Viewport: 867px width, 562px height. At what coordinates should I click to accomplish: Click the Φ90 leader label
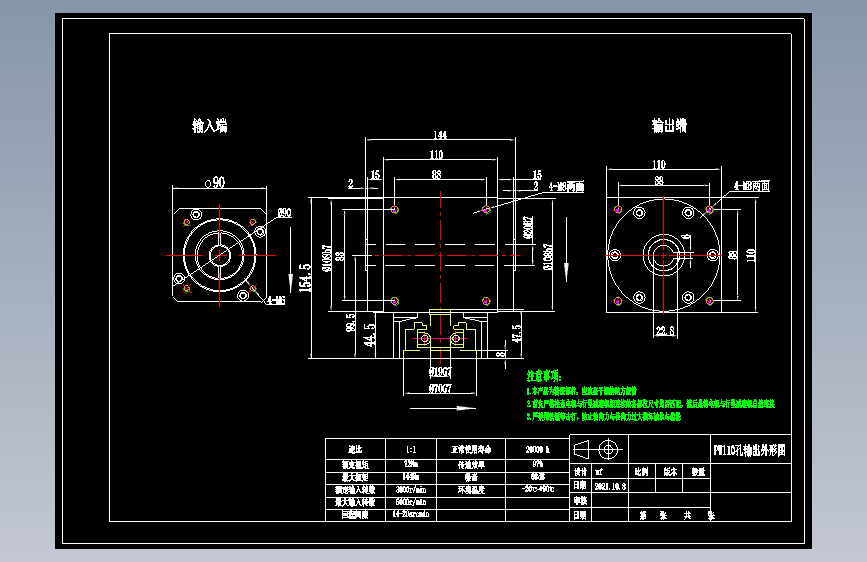(284, 213)
